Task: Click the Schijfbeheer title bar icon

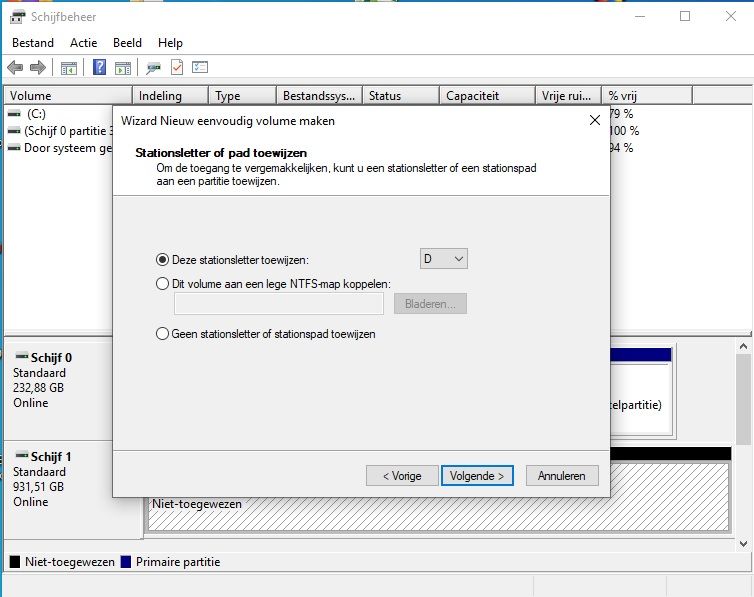Action: coord(17,17)
